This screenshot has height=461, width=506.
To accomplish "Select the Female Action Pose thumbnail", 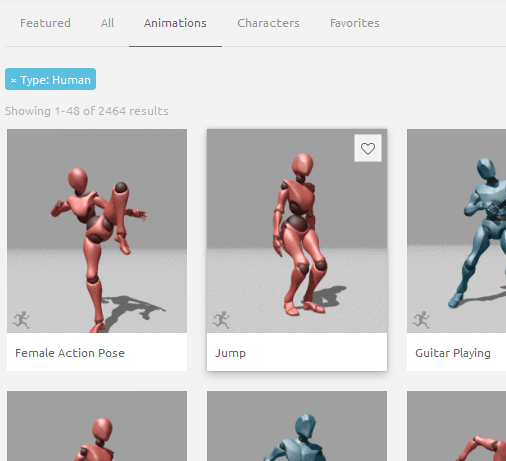I will (x=97, y=231).
